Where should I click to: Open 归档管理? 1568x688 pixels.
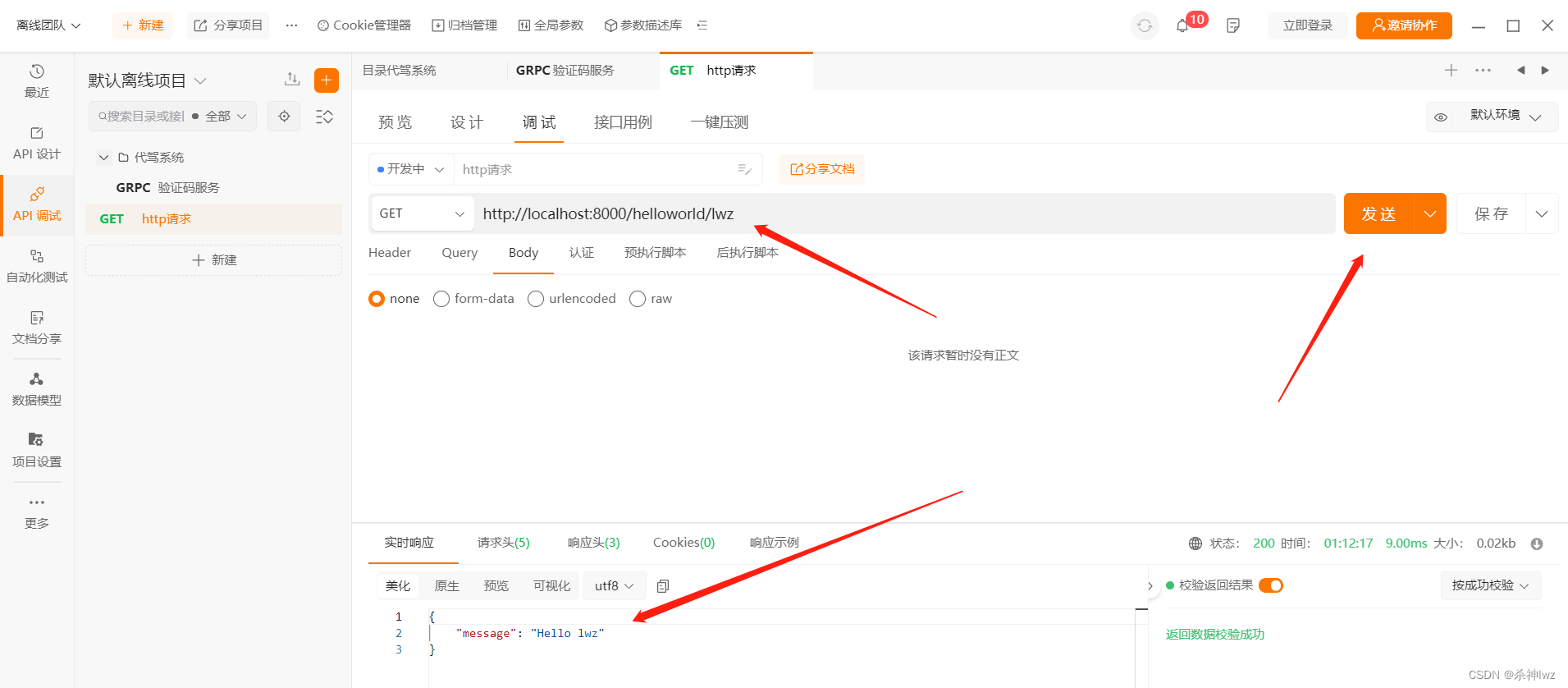coord(465,25)
